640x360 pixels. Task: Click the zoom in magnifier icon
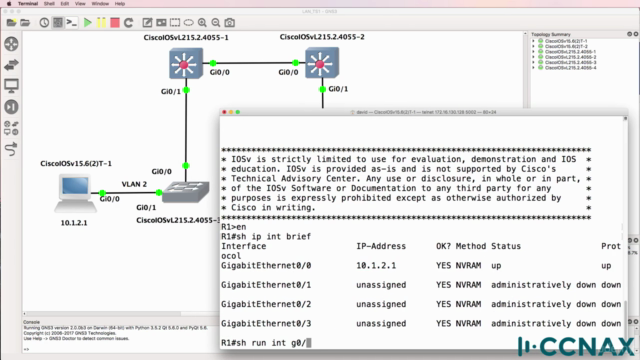[x=202, y=22]
